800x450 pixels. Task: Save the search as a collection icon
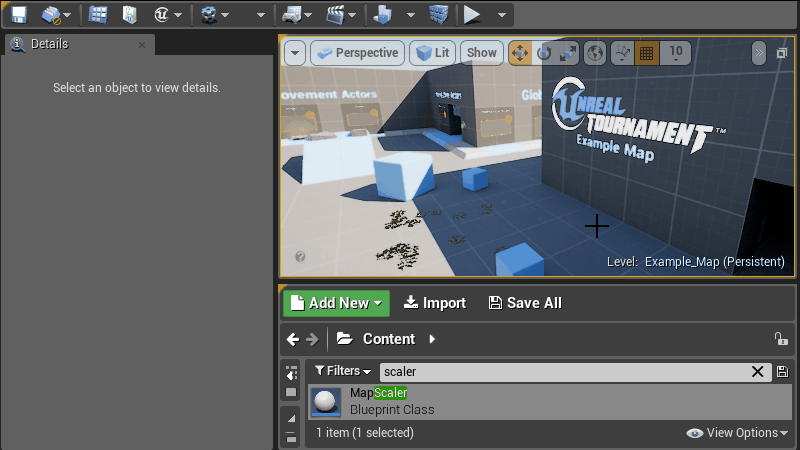782,372
